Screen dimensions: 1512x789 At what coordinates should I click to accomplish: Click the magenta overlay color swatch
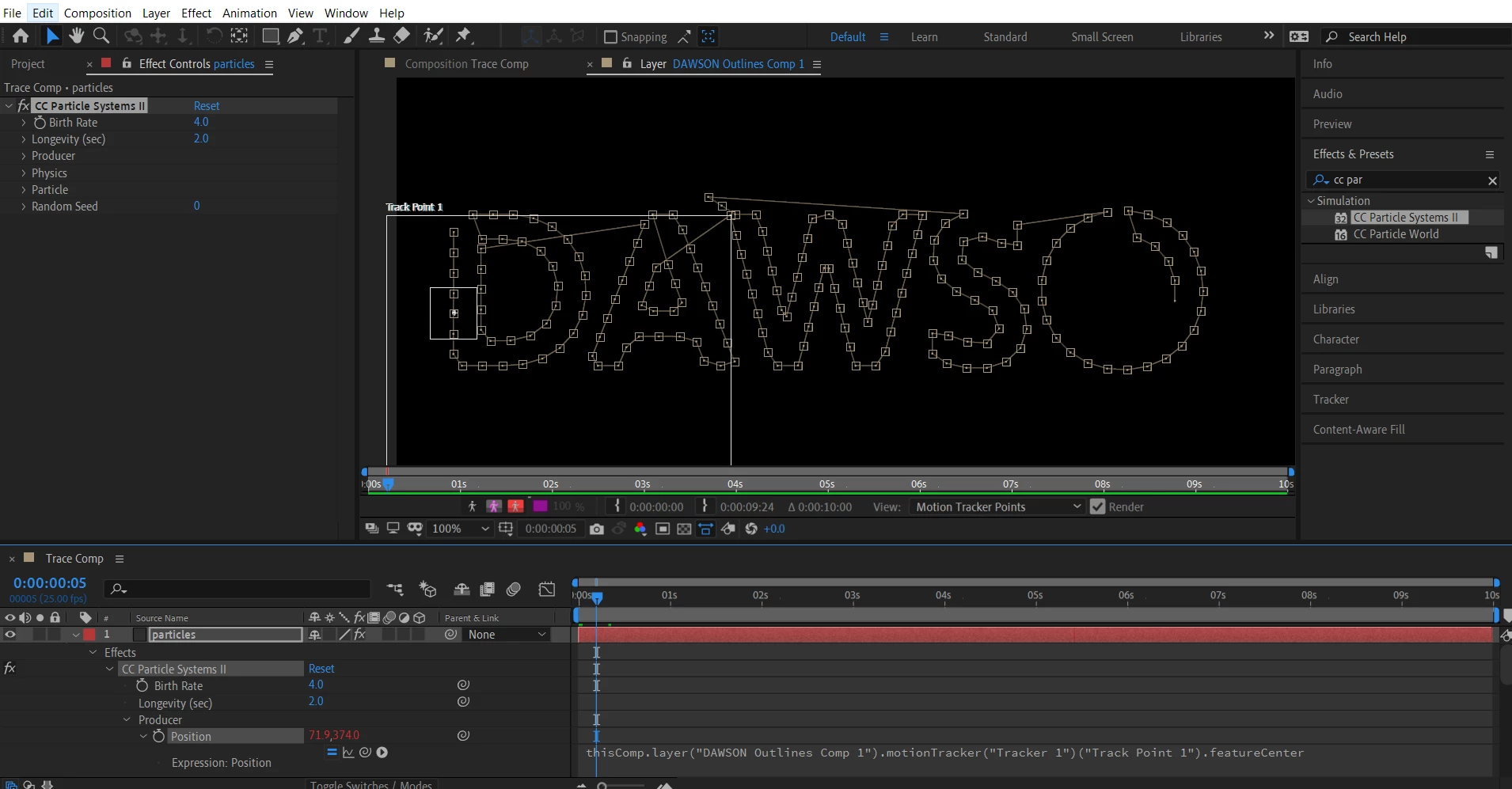pyautogui.click(x=541, y=506)
